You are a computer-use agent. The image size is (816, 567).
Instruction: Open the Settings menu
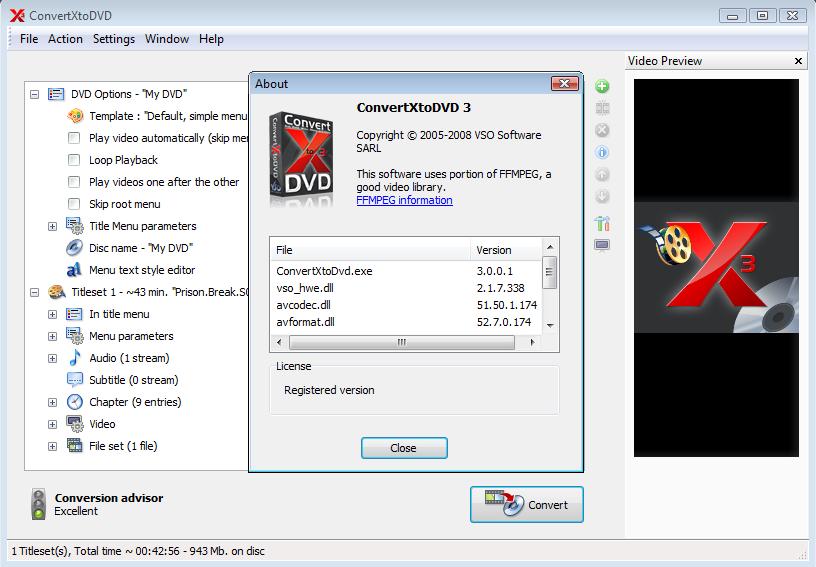(113, 39)
